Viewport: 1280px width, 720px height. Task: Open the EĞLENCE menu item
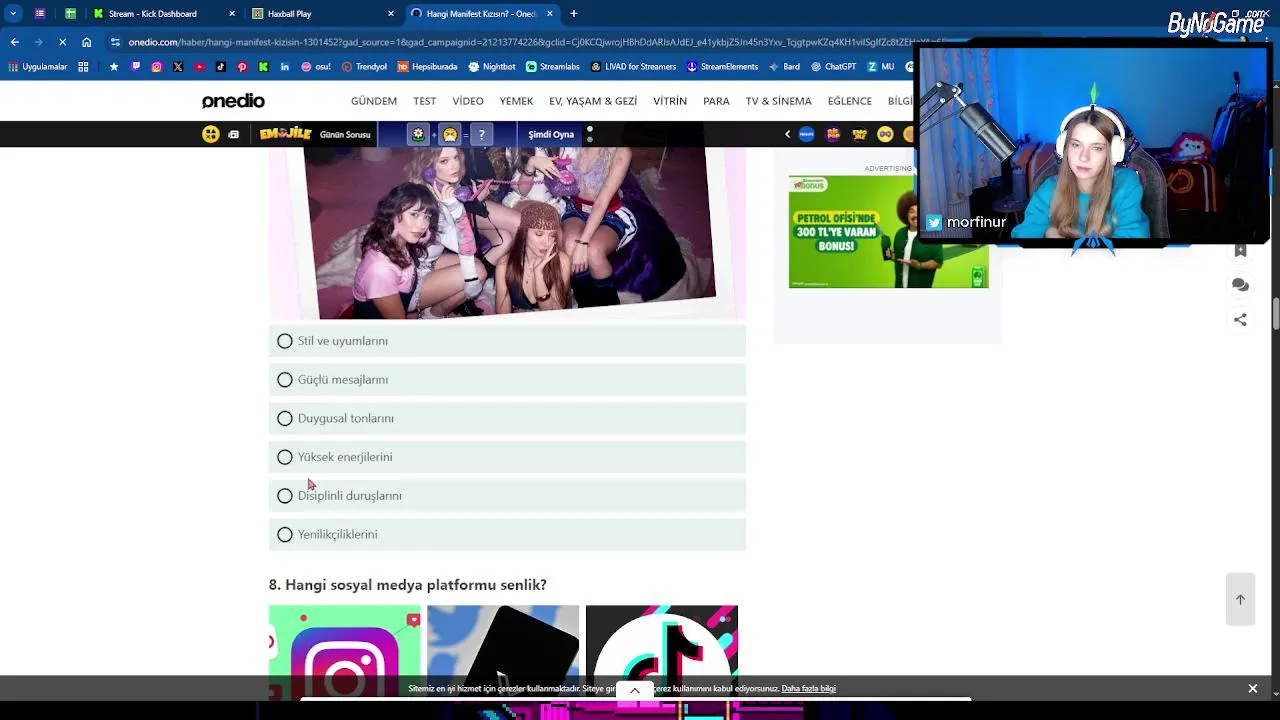850,101
